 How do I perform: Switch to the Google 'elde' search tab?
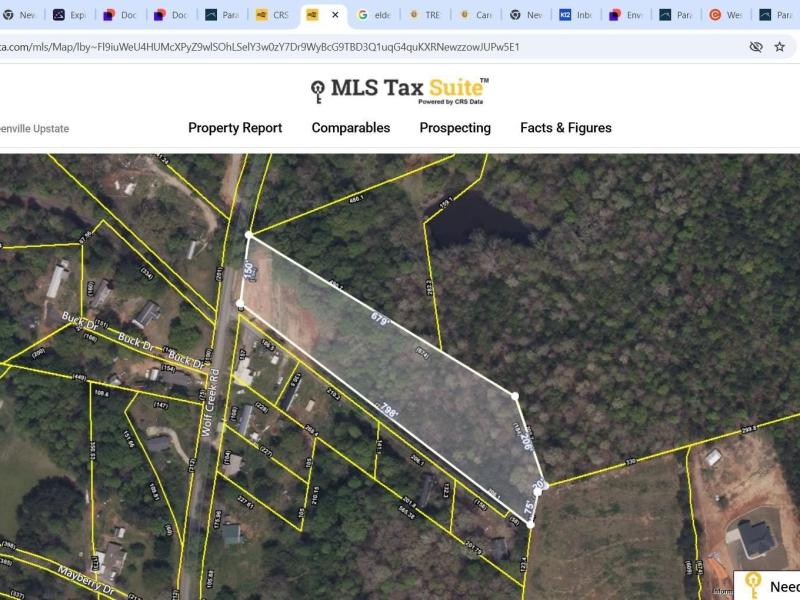coord(374,15)
